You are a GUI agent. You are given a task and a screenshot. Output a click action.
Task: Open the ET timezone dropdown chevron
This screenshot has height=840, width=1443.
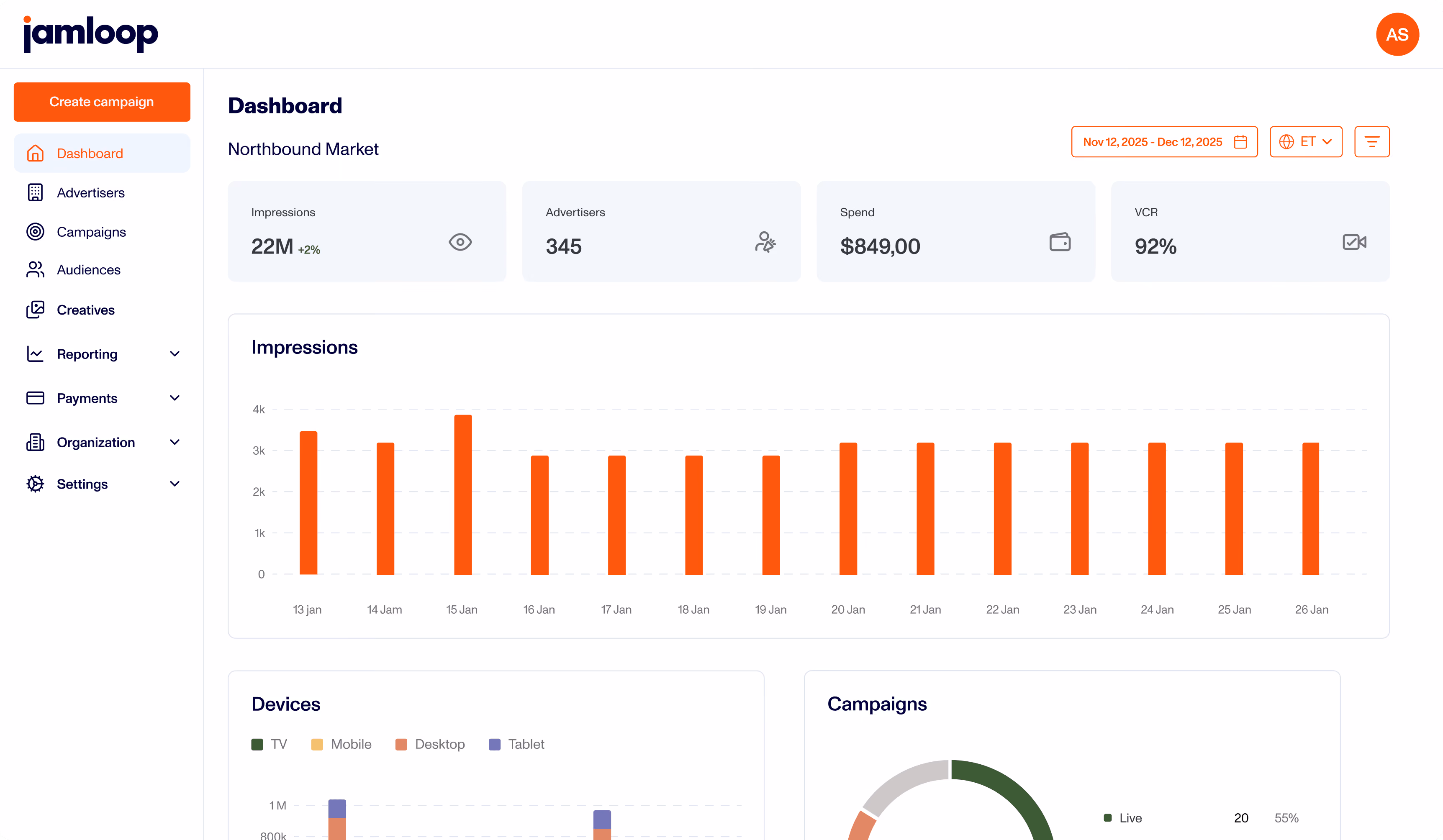pyautogui.click(x=1327, y=142)
